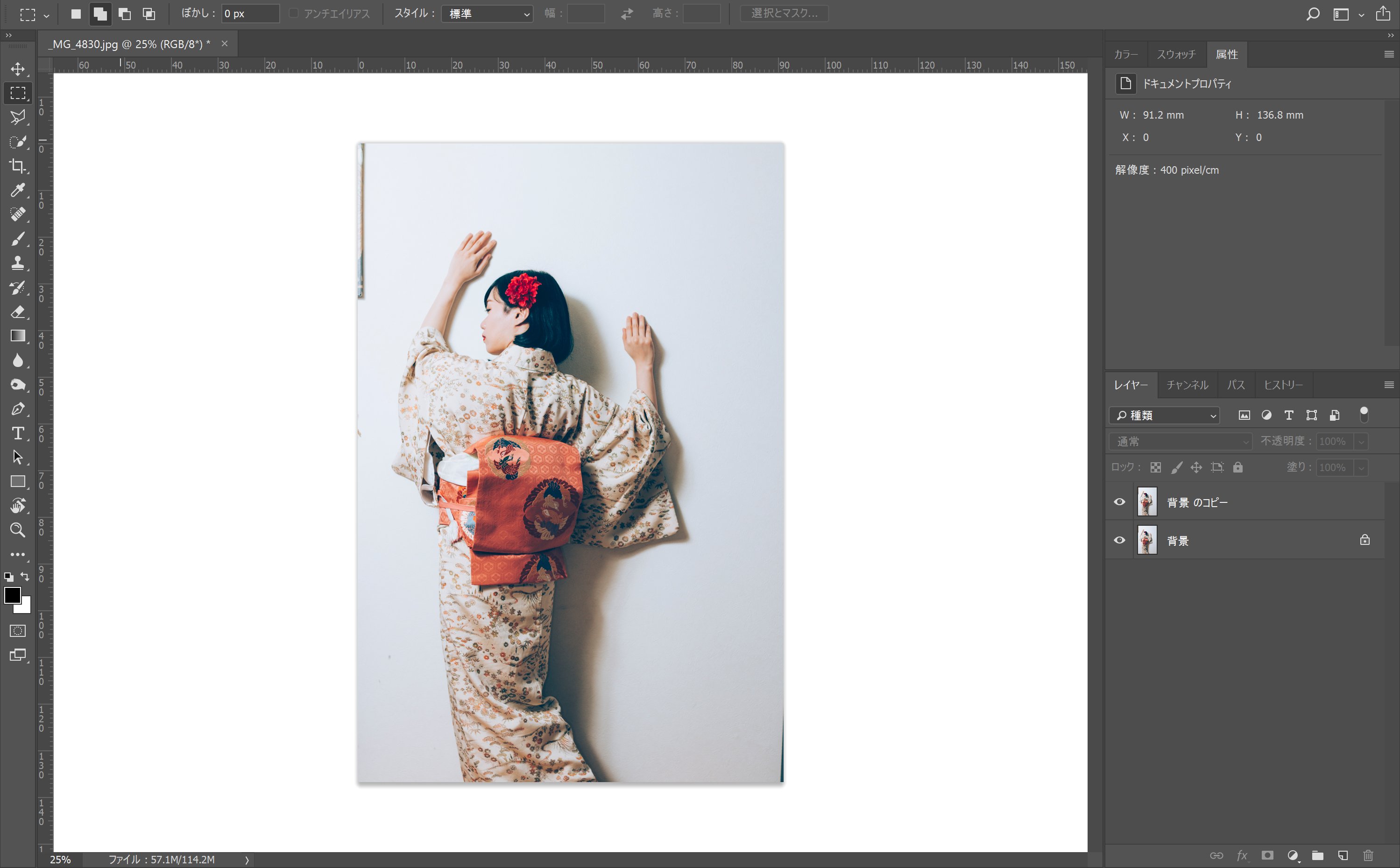
Task: Select the Healing Brush tool
Action: point(18,214)
